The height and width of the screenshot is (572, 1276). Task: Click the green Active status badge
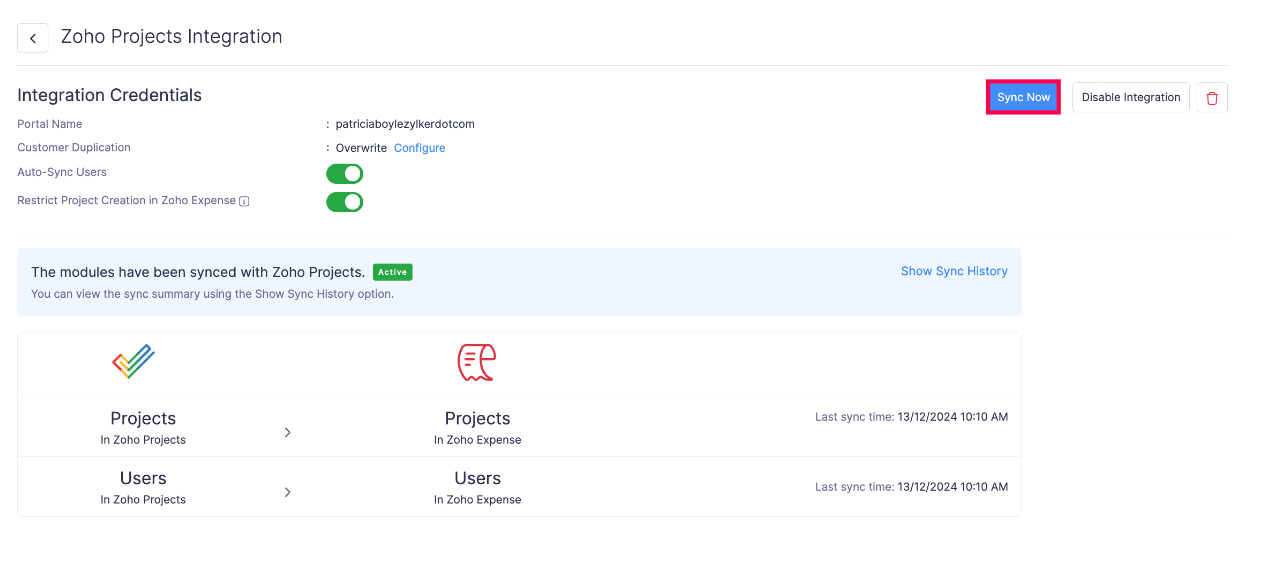(393, 272)
